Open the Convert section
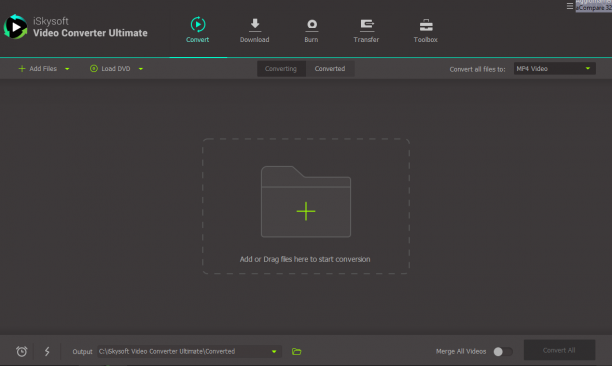 pos(197,30)
